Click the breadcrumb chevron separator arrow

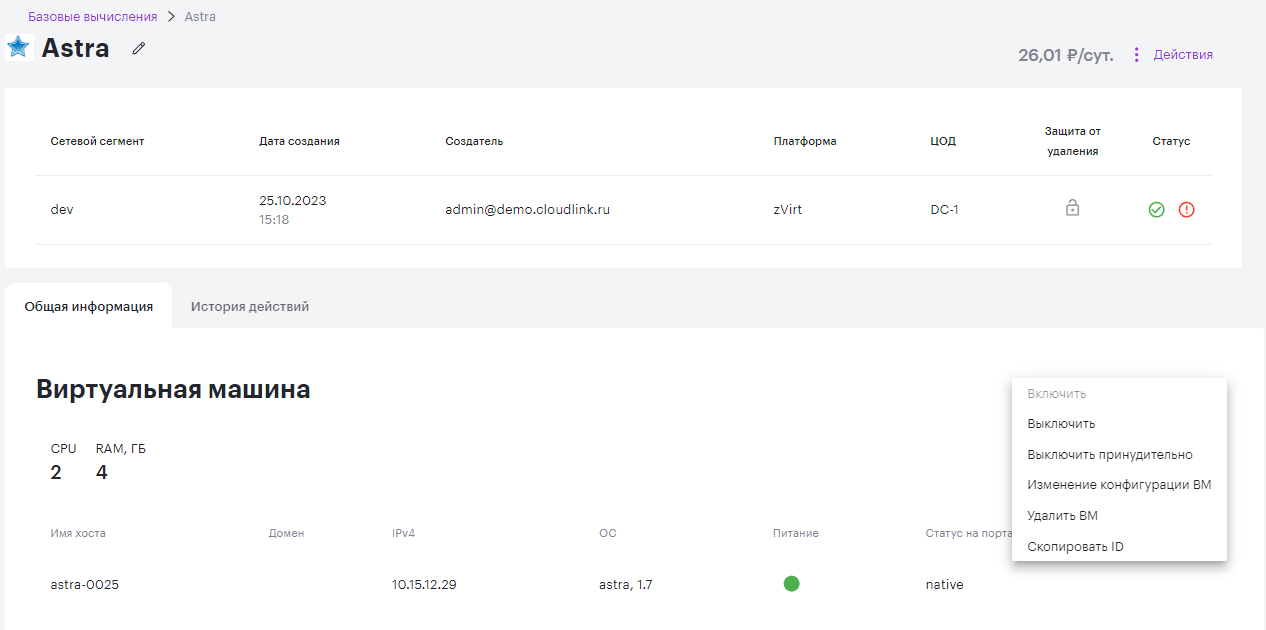(x=171, y=17)
